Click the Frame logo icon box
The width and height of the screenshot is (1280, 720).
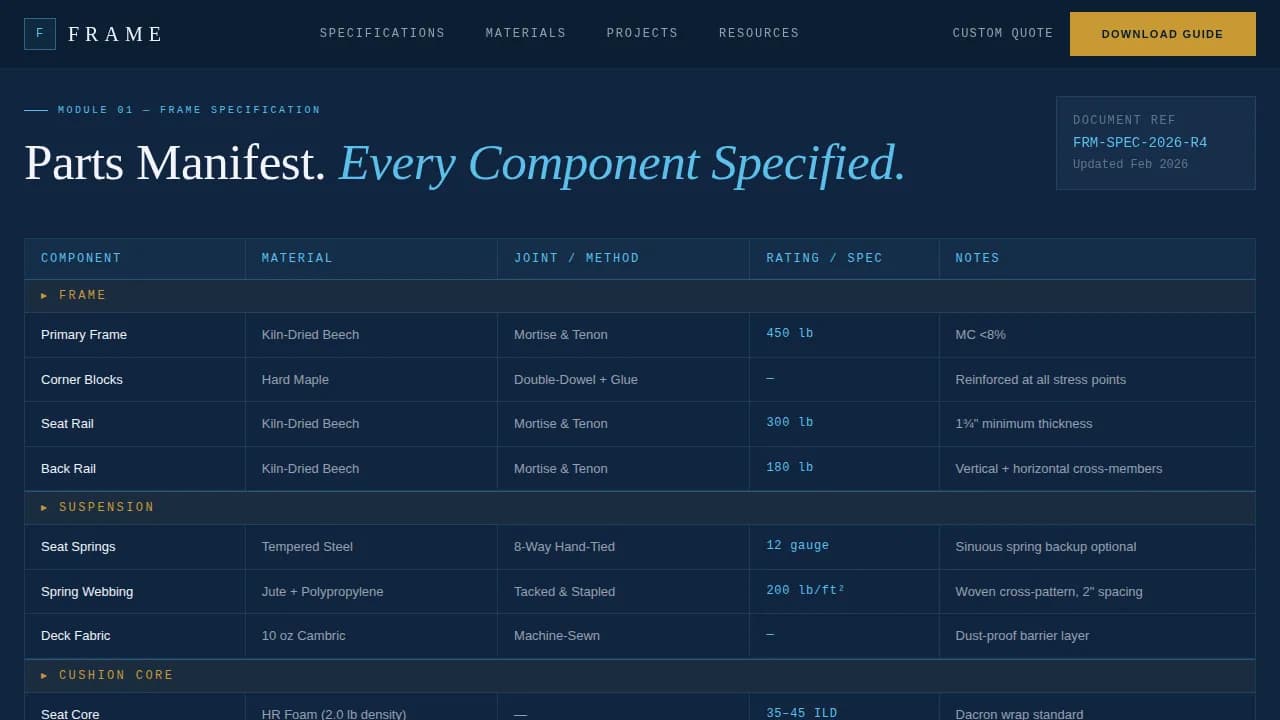[40, 34]
